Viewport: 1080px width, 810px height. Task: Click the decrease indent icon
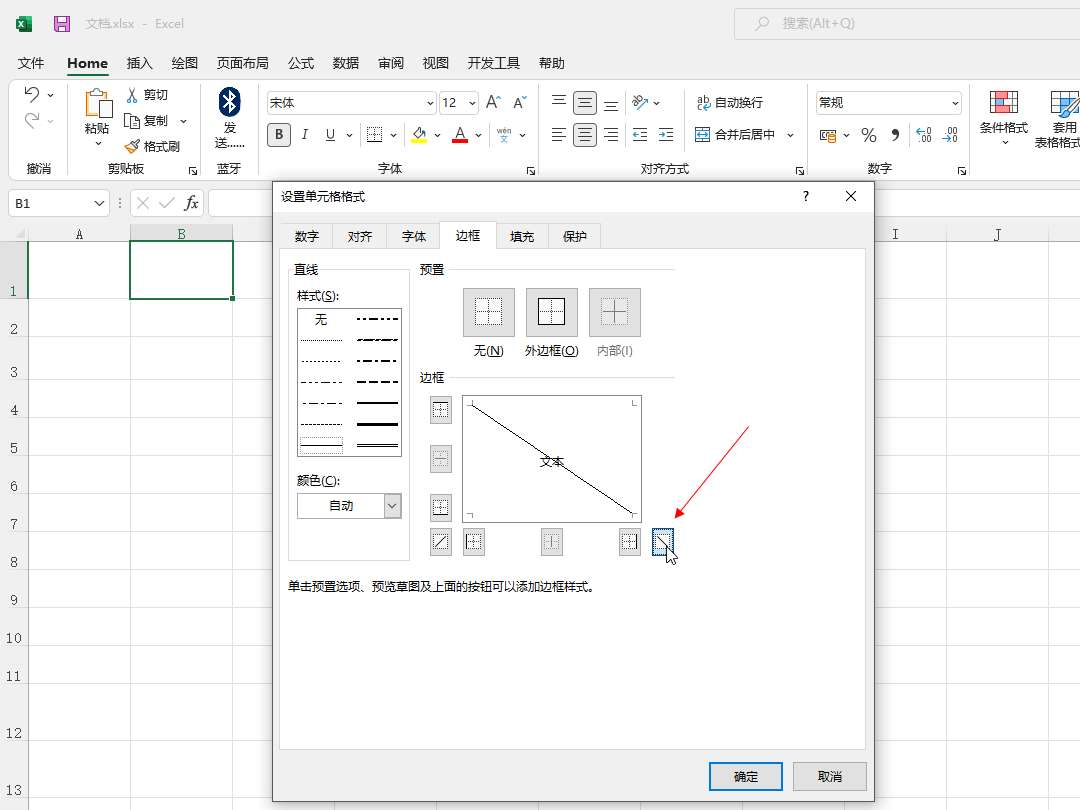[x=640, y=134]
